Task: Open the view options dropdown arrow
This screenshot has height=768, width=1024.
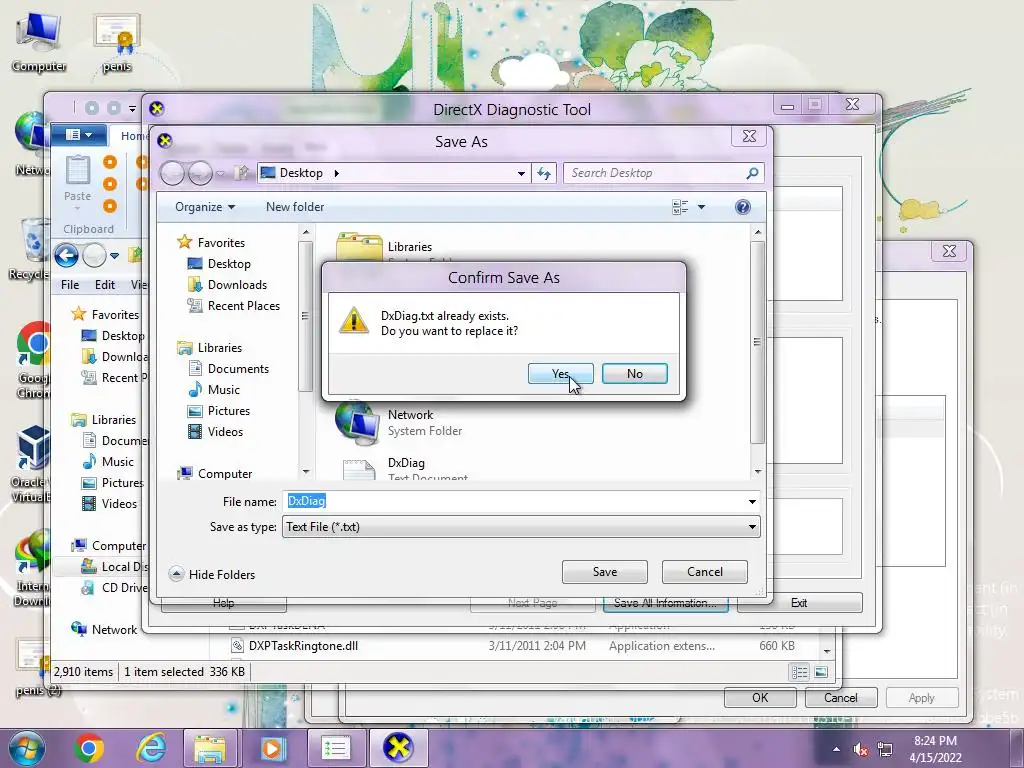Action: tap(701, 207)
